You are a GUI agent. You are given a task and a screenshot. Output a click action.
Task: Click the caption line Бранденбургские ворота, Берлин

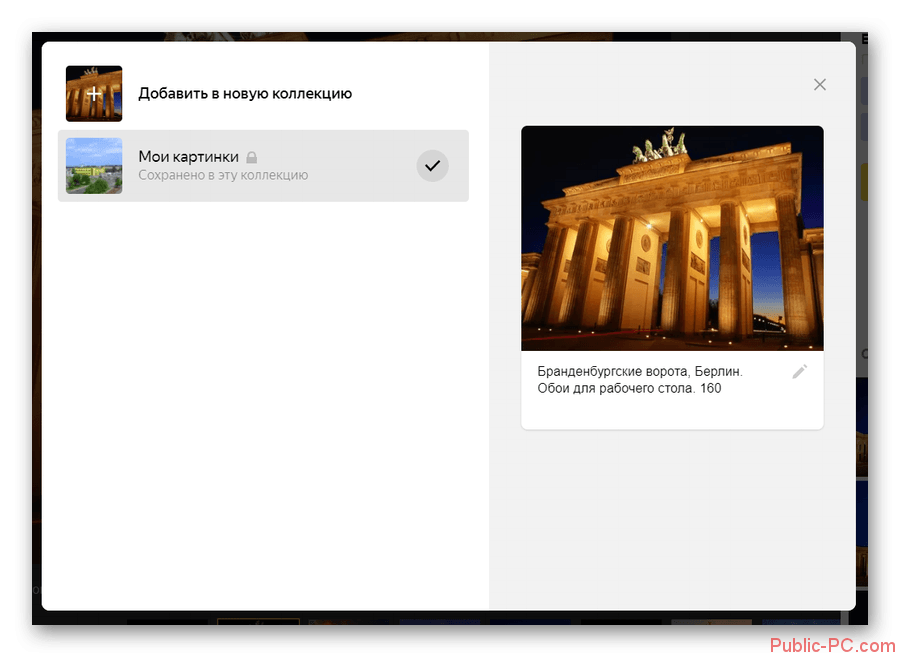[x=639, y=371]
